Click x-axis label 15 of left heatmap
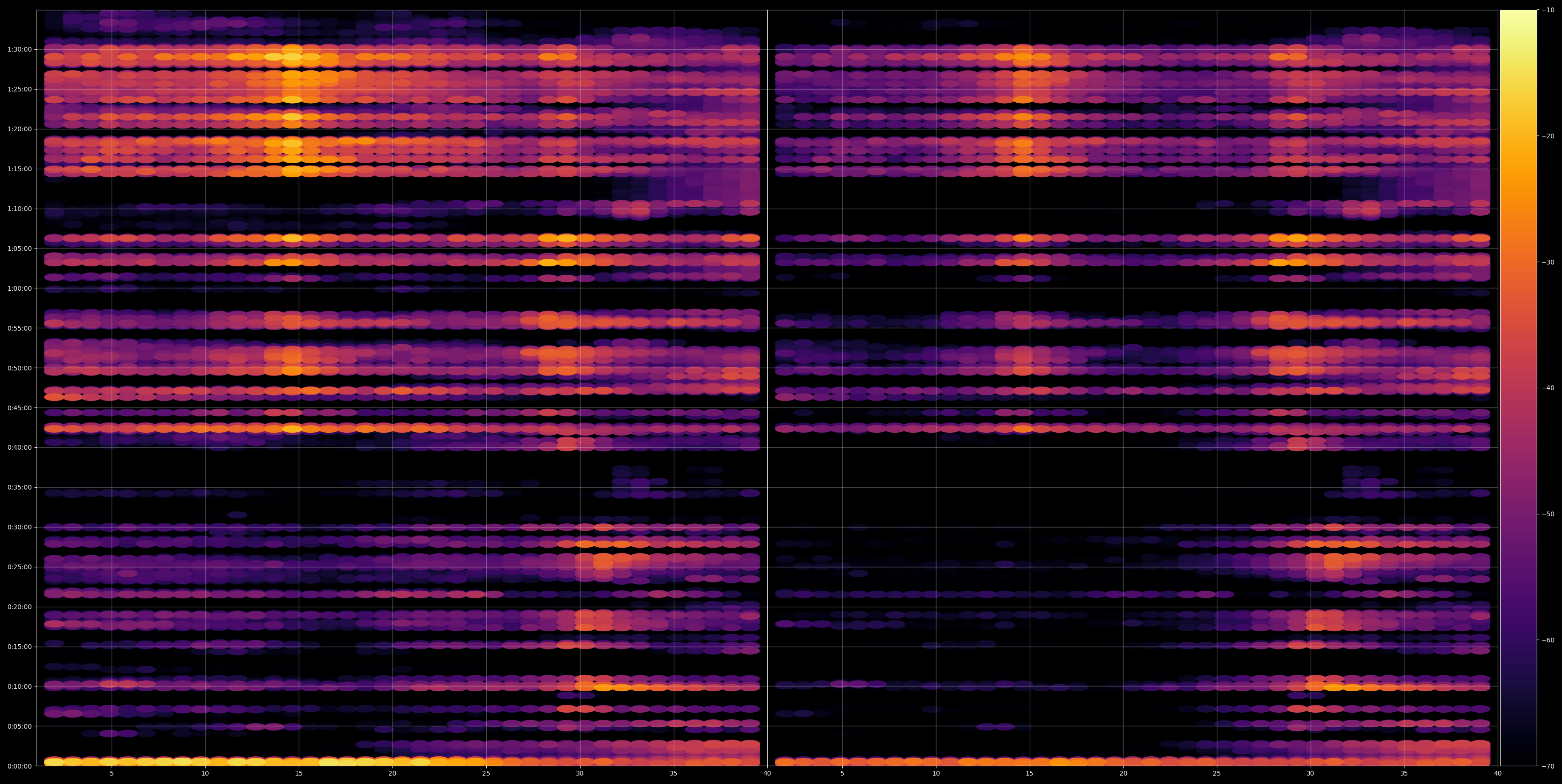The image size is (1562, 784). (x=299, y=774)
